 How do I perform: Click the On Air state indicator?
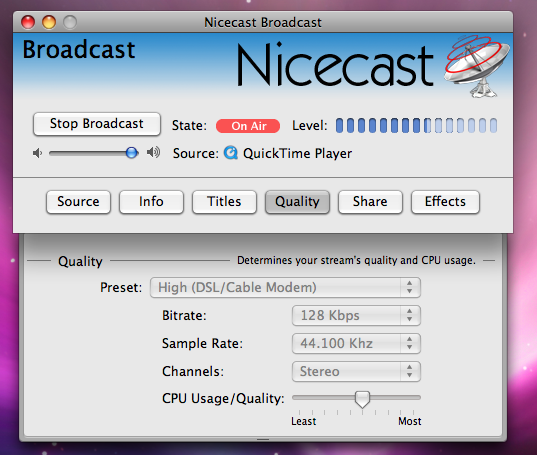[x=248, y=126]
